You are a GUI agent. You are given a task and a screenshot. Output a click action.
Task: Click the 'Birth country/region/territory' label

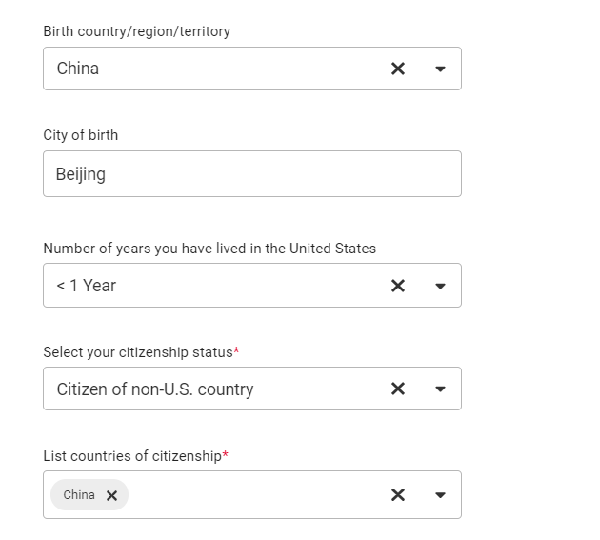(137, 31)
